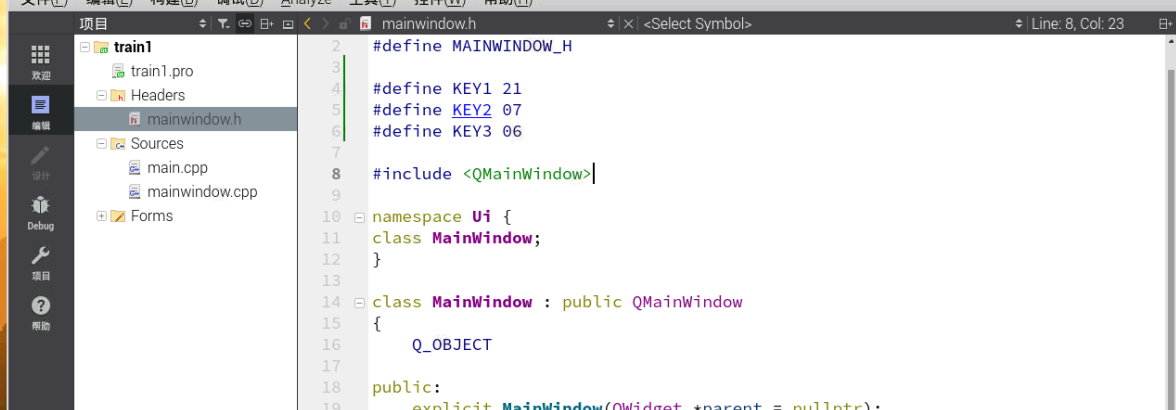Click line number 8 in gutter

coord(335,175)
